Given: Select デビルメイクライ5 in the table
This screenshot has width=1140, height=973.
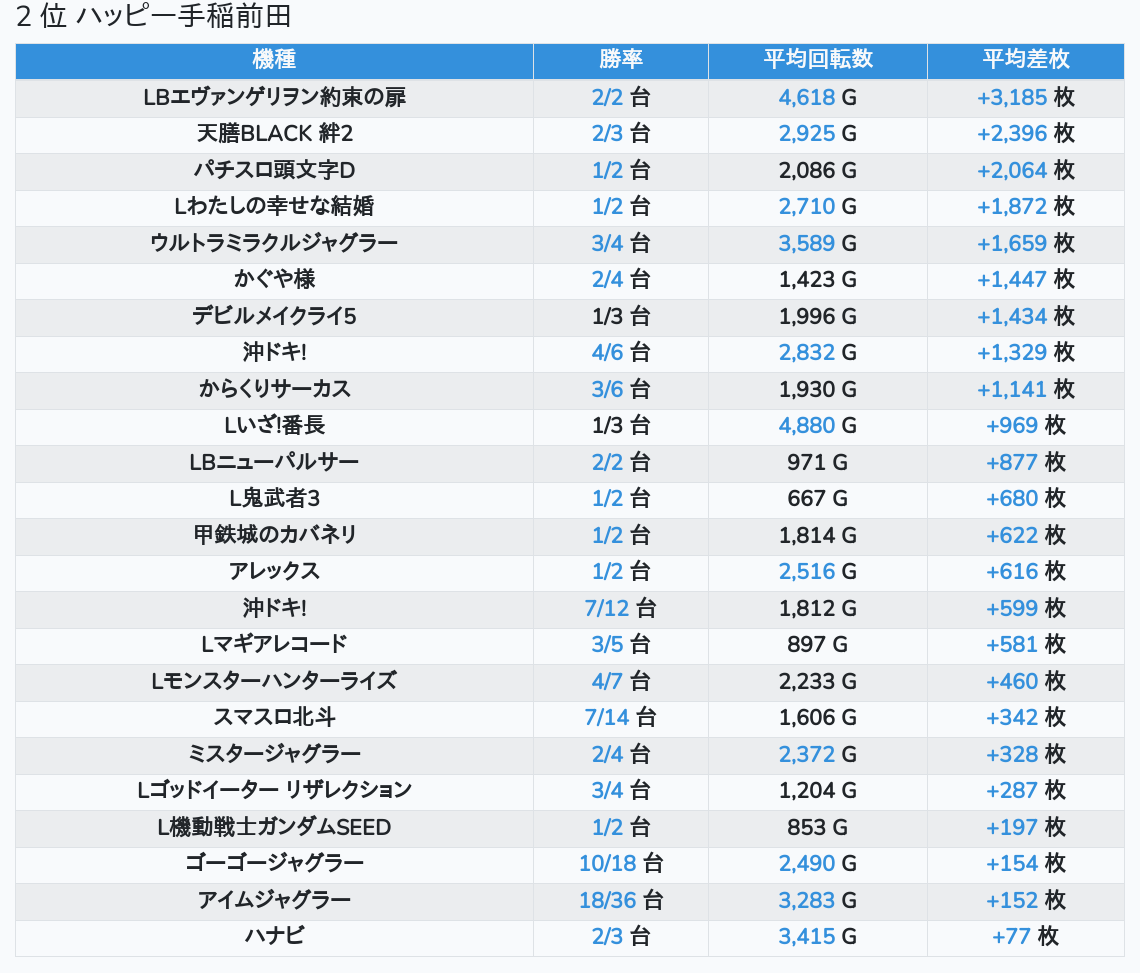Looking at the screenshot, I should click(x=274, y=316).
